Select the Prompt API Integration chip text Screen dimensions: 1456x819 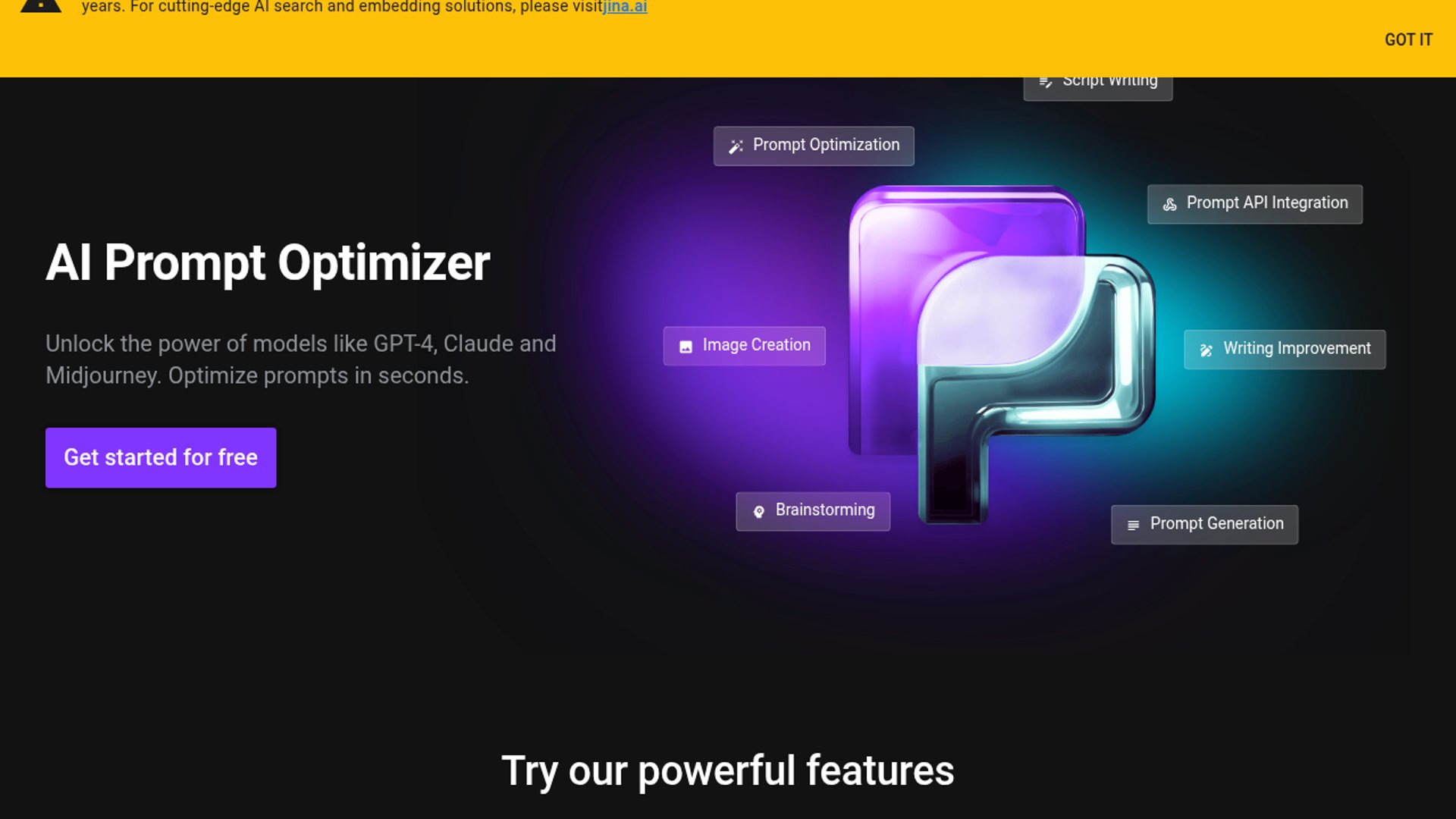[1266, 203]
